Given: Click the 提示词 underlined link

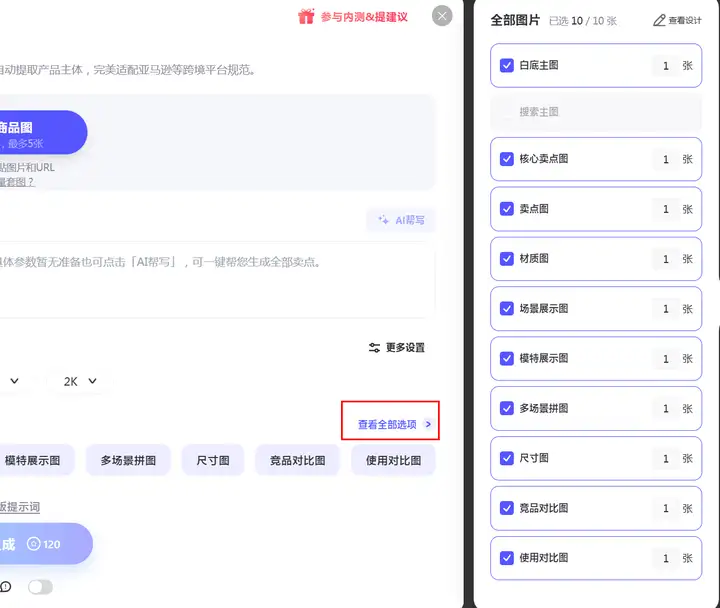Looking at the screenshot, I should point(19,507).
